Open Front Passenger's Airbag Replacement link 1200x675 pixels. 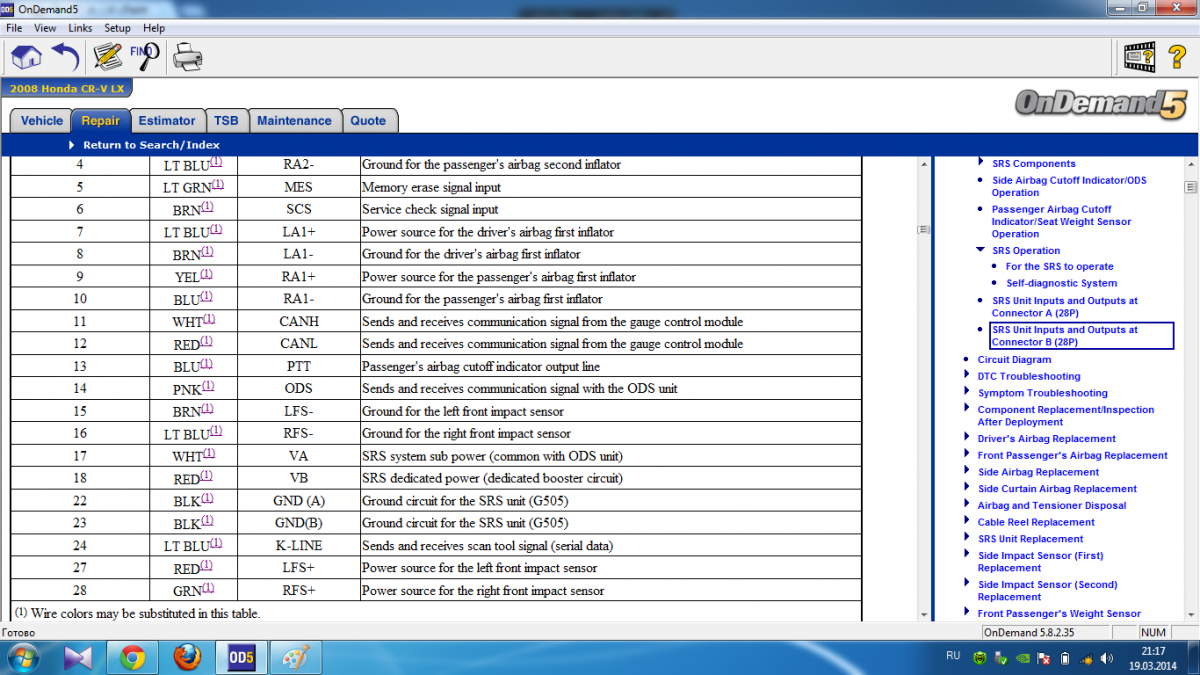[1072, 455]
